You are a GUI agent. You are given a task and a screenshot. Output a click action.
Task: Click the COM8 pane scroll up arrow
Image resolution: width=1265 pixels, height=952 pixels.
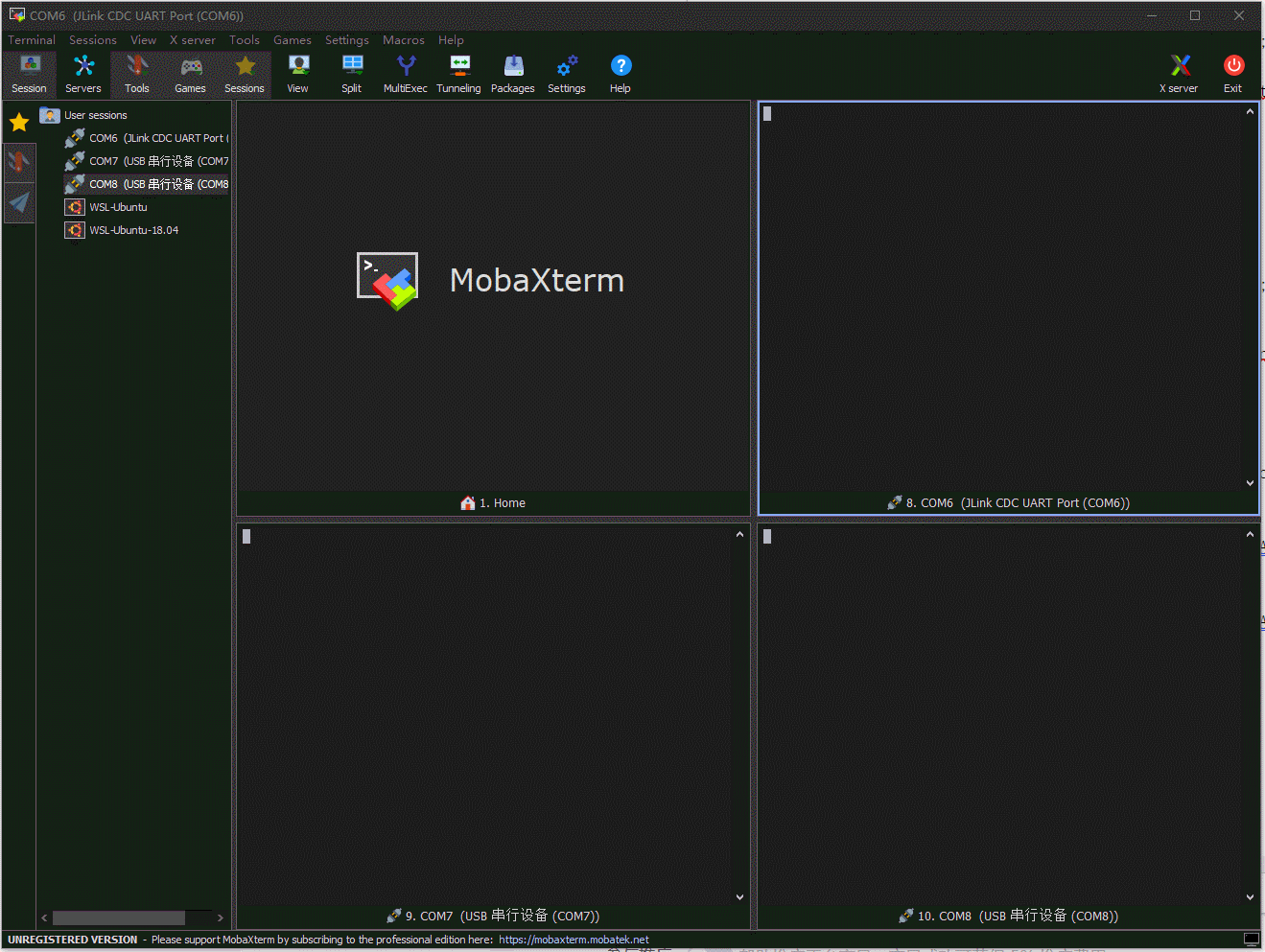click(1250, 534)
